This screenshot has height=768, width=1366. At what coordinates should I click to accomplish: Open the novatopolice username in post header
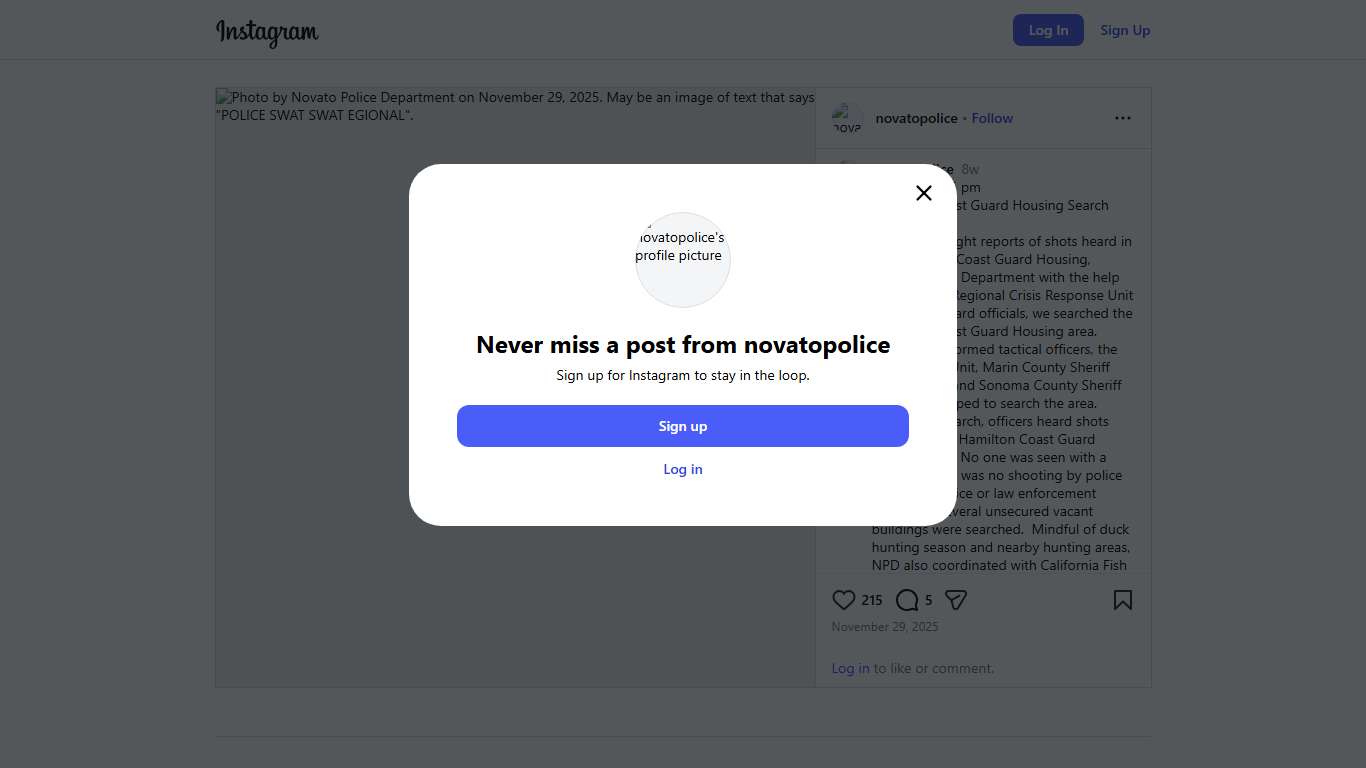pos(916,118)
